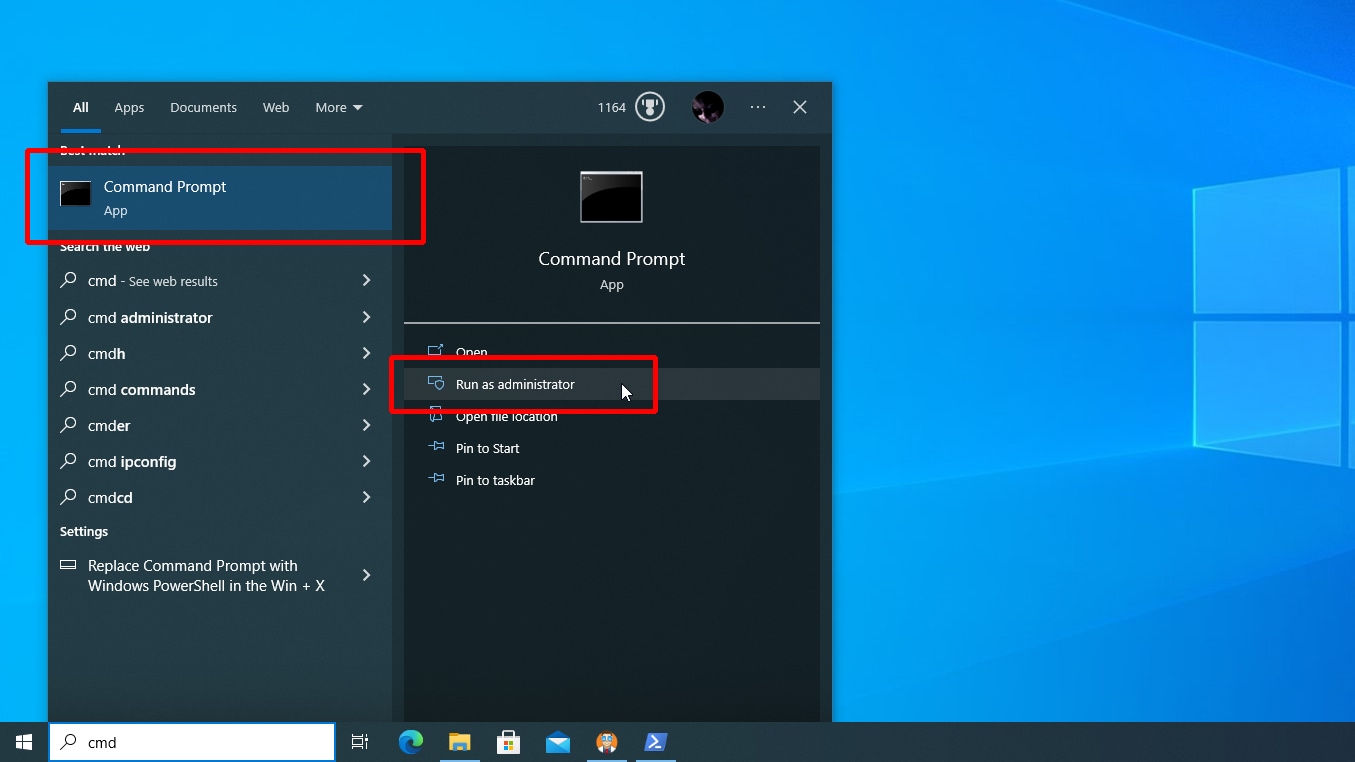Expand arrow beside Replace Command Prompt setting

(367, 575)
